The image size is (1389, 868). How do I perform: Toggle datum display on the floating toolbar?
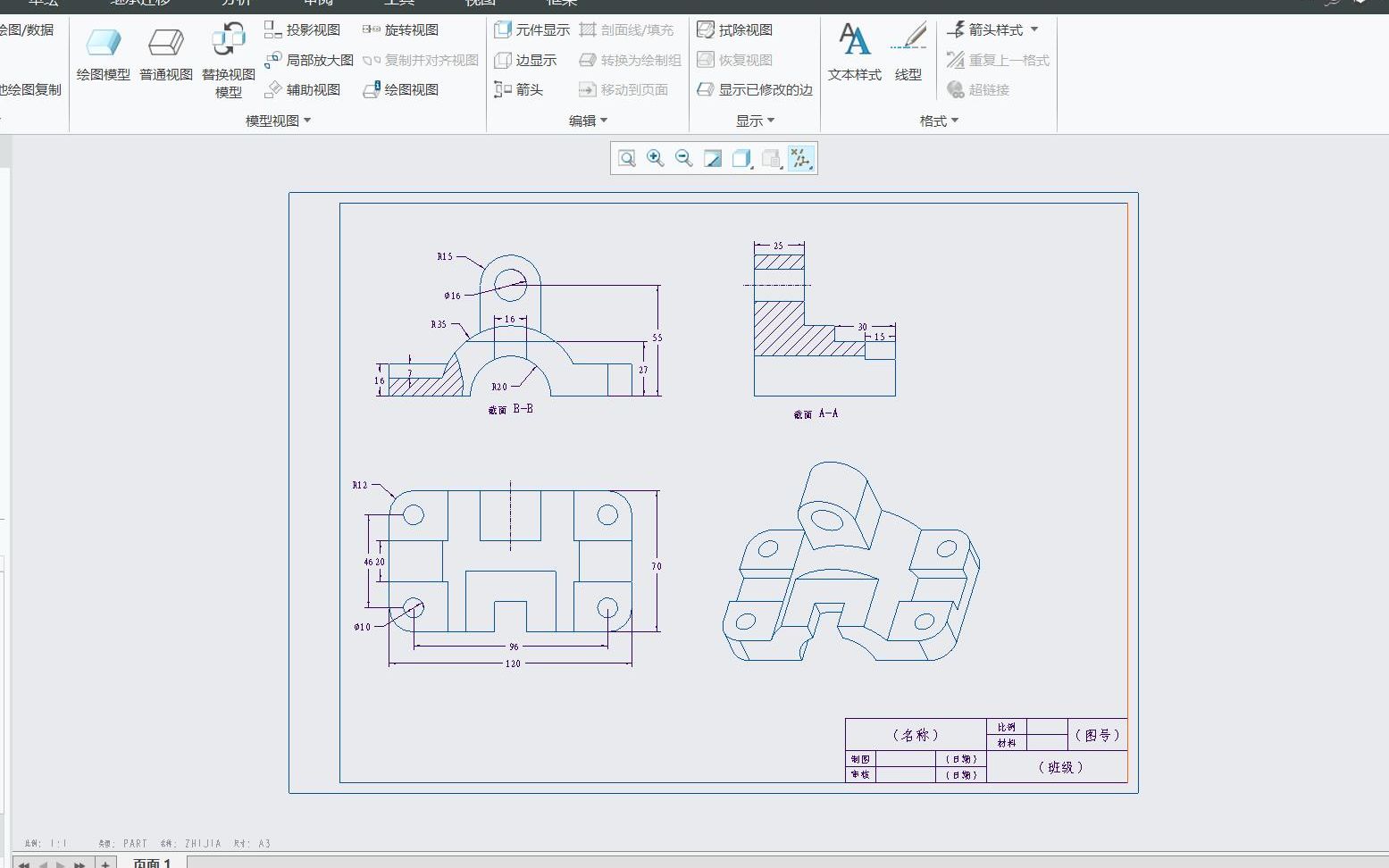pos(801,158)
